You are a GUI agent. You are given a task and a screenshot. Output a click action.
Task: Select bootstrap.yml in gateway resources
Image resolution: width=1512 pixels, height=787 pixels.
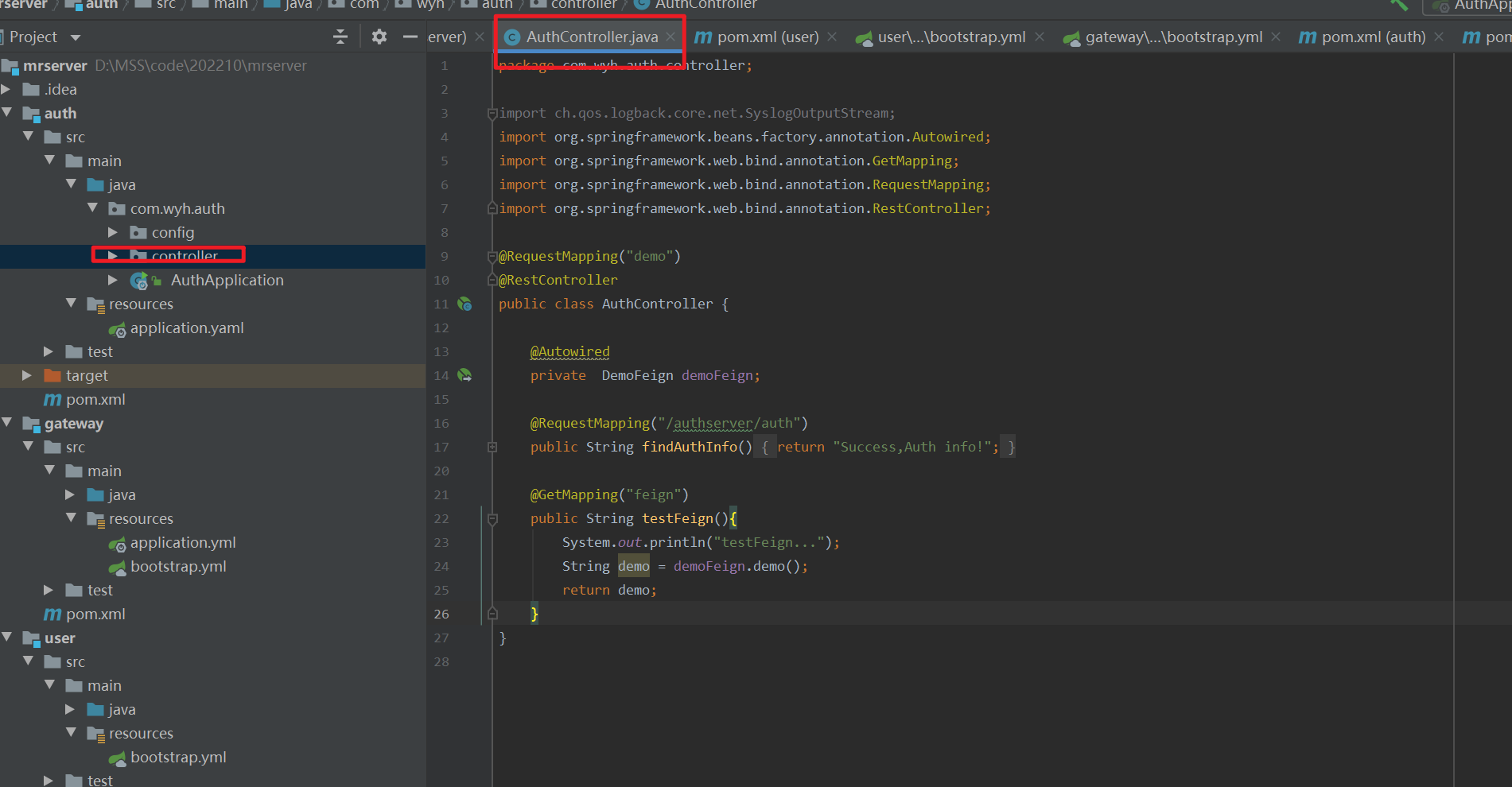click(x=178, y=566)
